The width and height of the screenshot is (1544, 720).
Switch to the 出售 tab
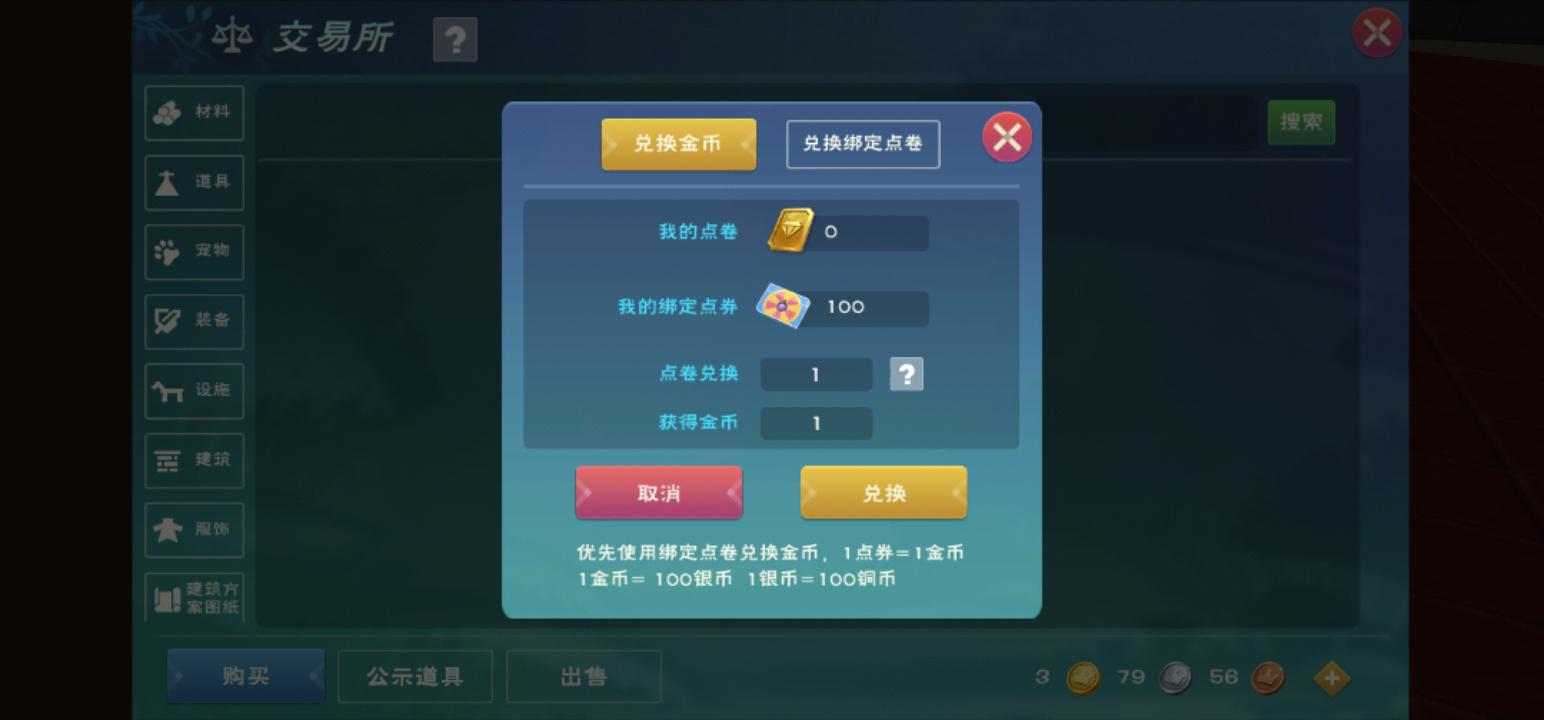click(x=583, y=677)
